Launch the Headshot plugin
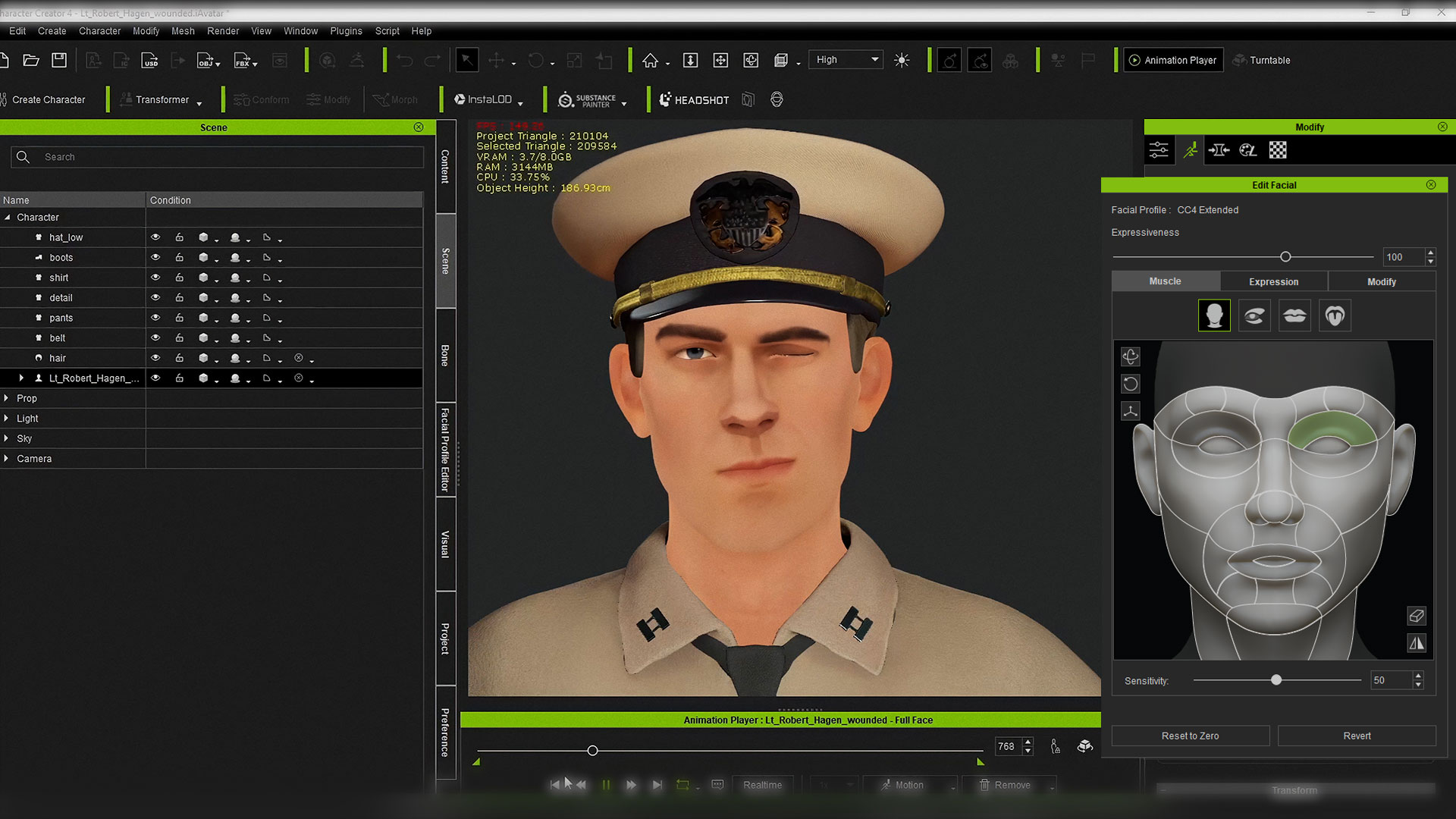Viewport: 1456px width, 819px height. pos(694,99)
